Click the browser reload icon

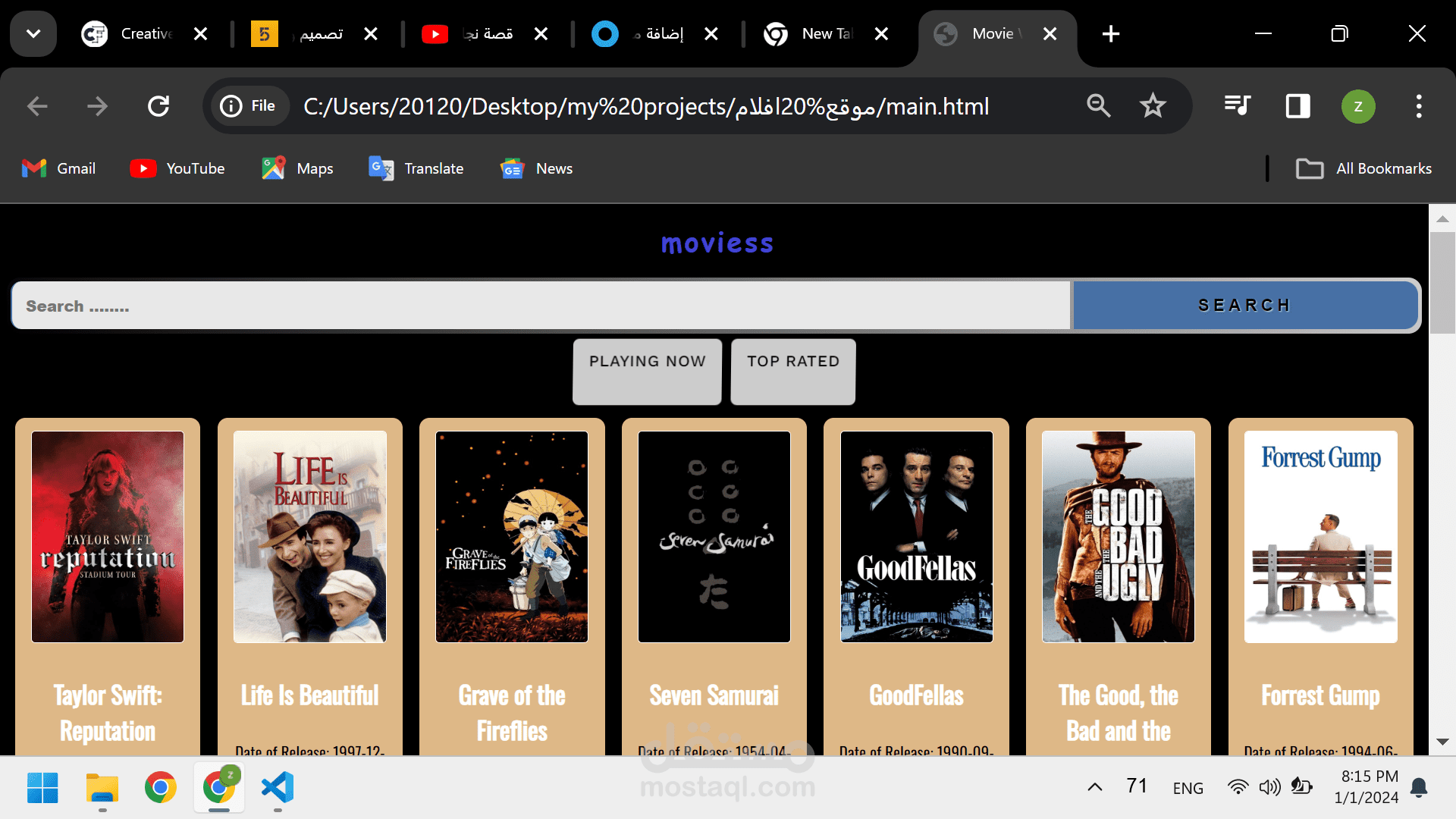(x=158, y=106)
